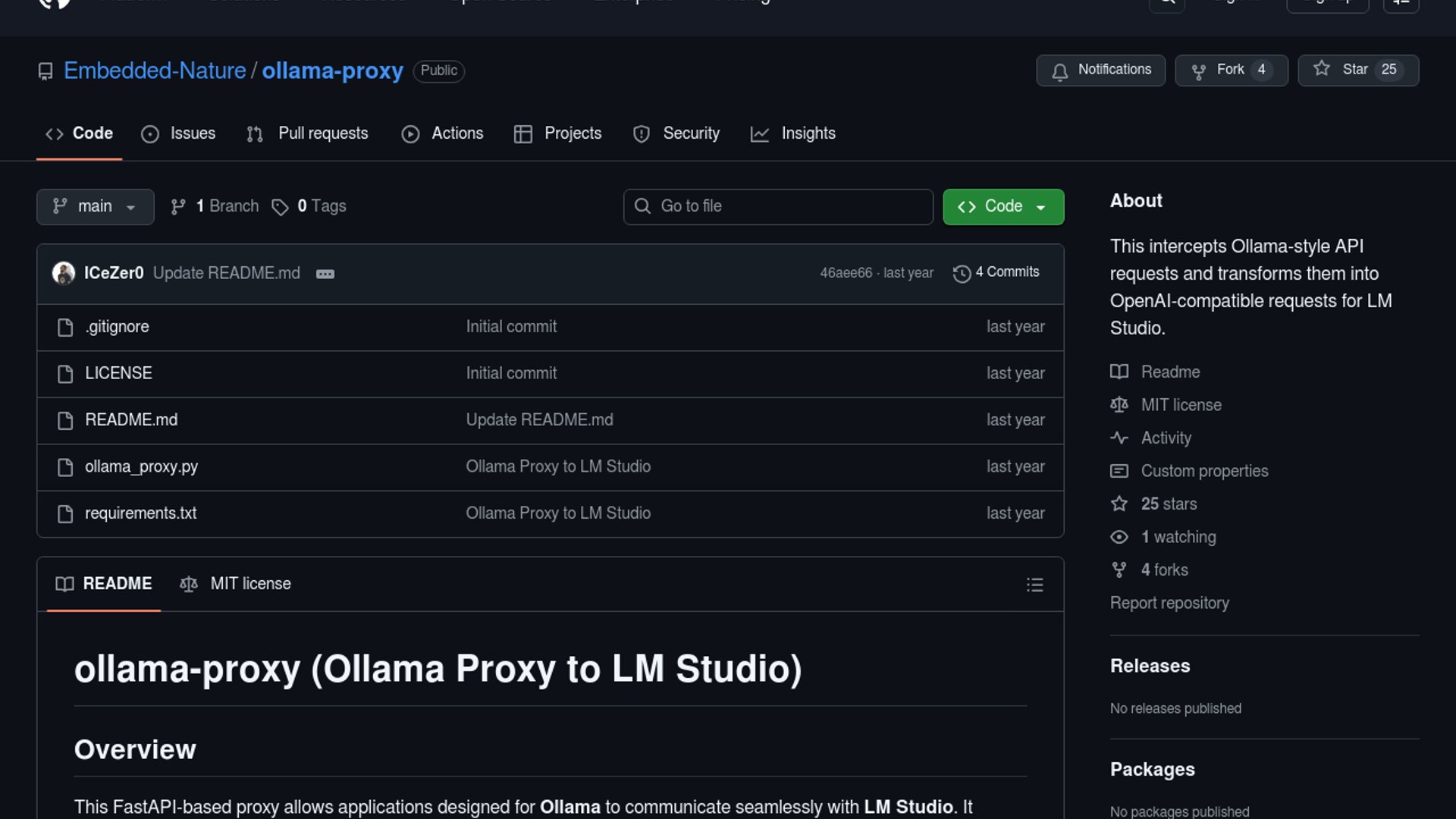Click the 0 Tags tag icon
1456x819 pixels.
(x=280, y=207)
